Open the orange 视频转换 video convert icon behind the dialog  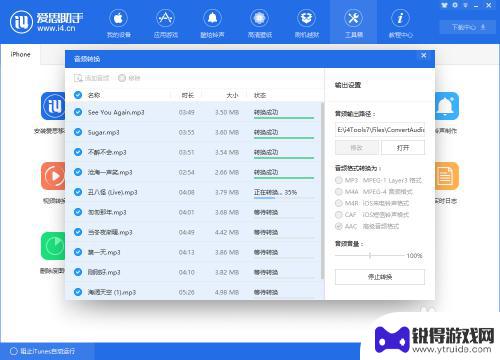53,176
